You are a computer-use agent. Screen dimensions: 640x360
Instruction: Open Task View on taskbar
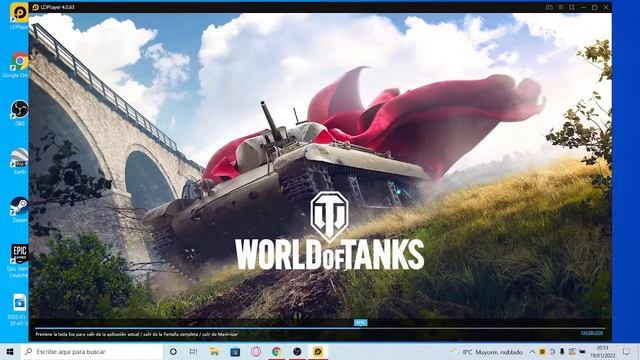coord(193,351)
